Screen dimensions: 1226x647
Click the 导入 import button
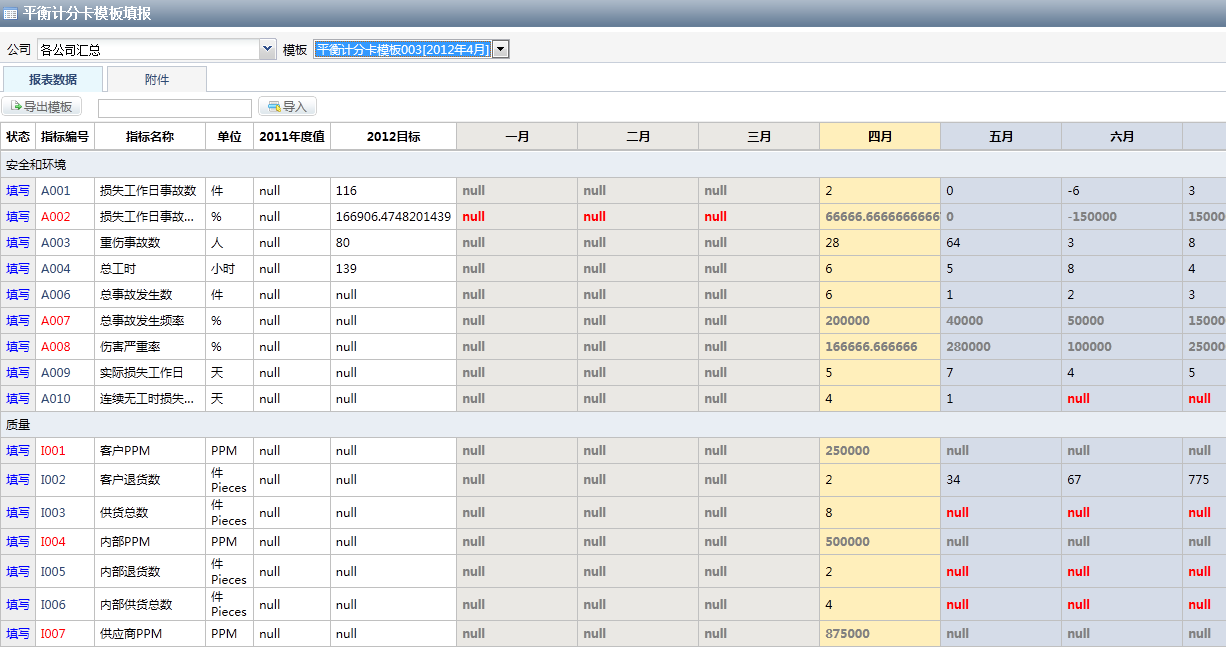287,107
